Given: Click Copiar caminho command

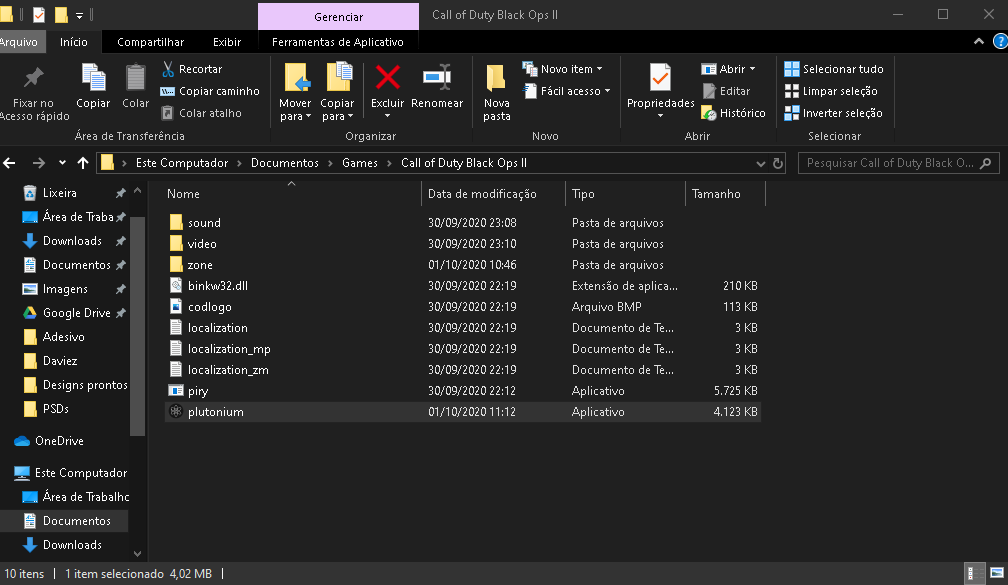Looking at the screenshot, I should [x=210, y=91].
